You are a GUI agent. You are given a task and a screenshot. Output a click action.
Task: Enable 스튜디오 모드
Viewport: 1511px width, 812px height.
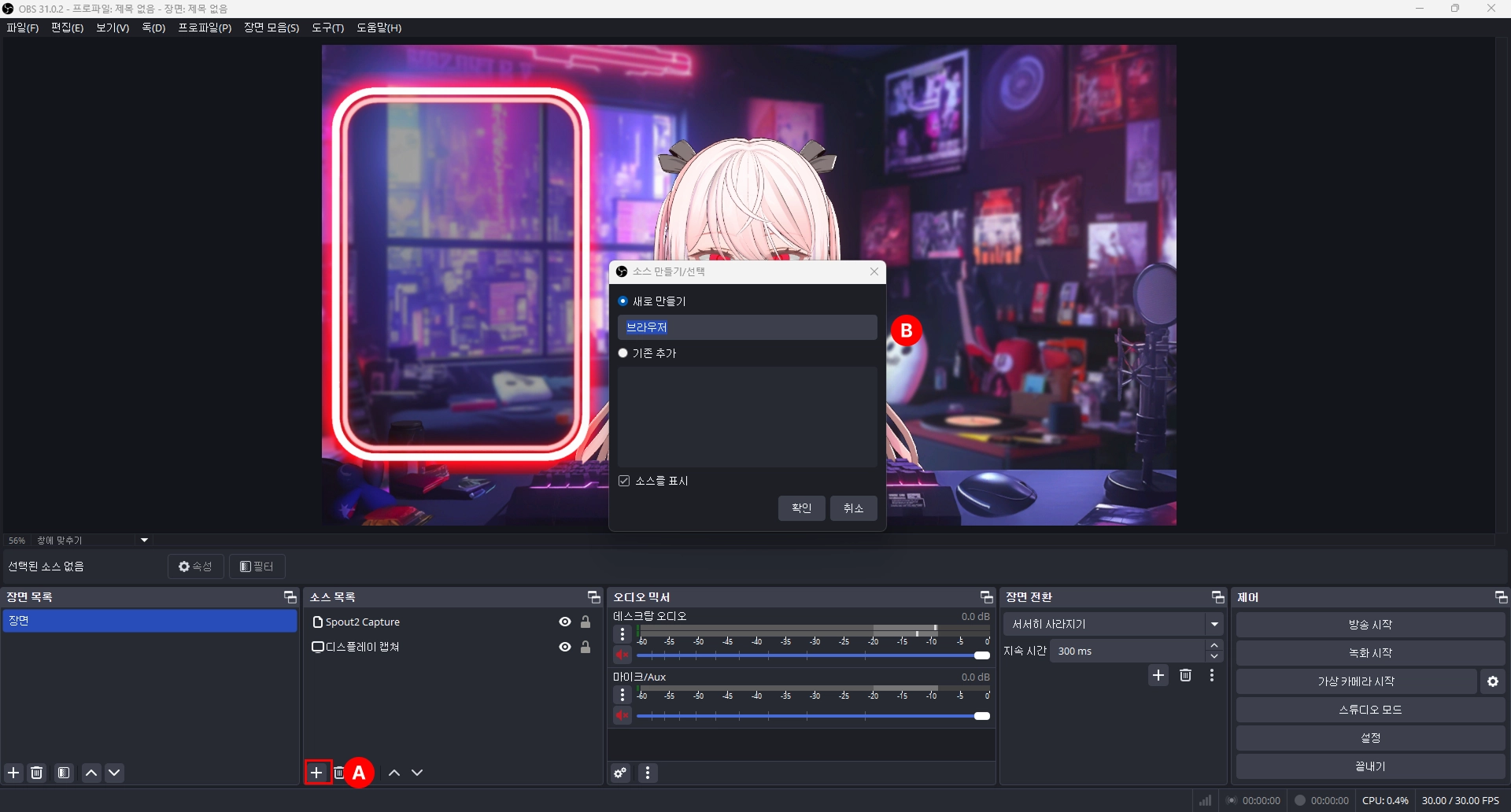[x=1371, y=710]
